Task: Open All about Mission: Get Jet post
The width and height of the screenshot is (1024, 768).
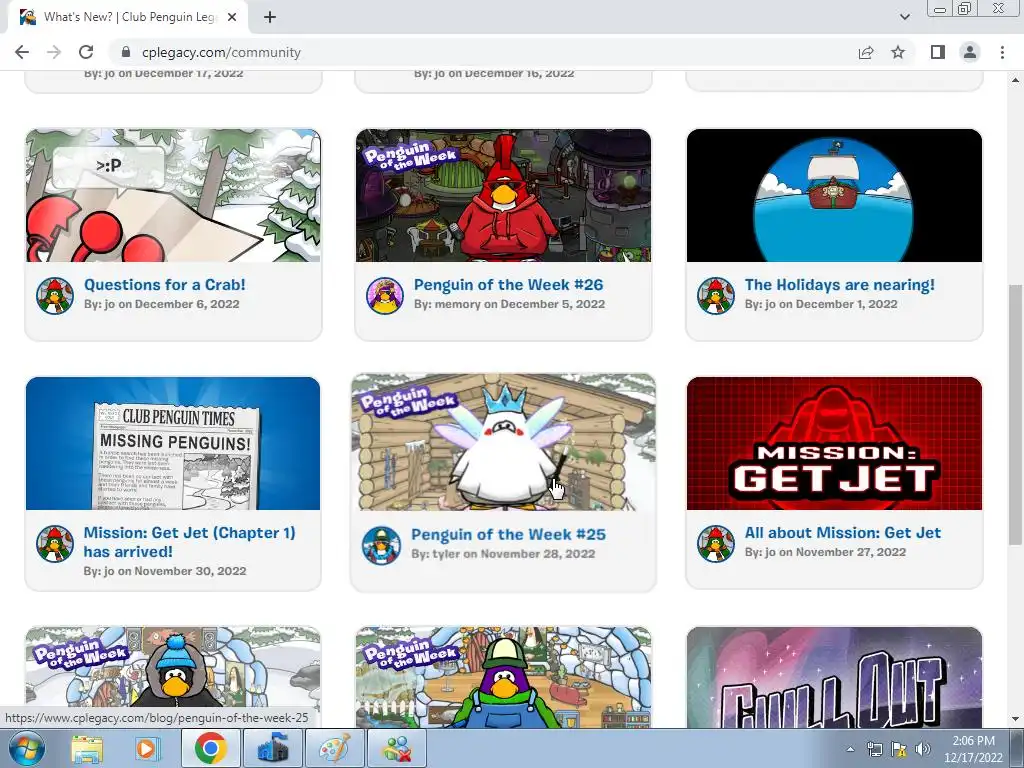Action: click(842, 533)
